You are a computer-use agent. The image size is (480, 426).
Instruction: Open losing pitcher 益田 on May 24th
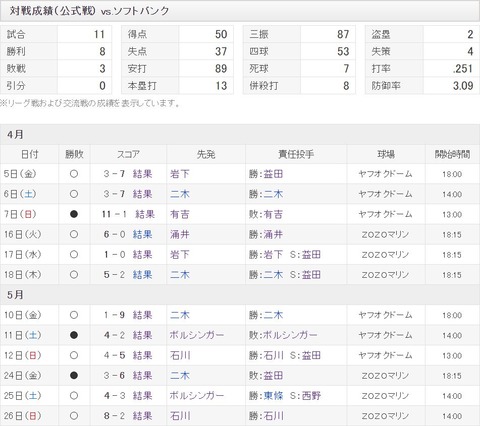[273, 376]
